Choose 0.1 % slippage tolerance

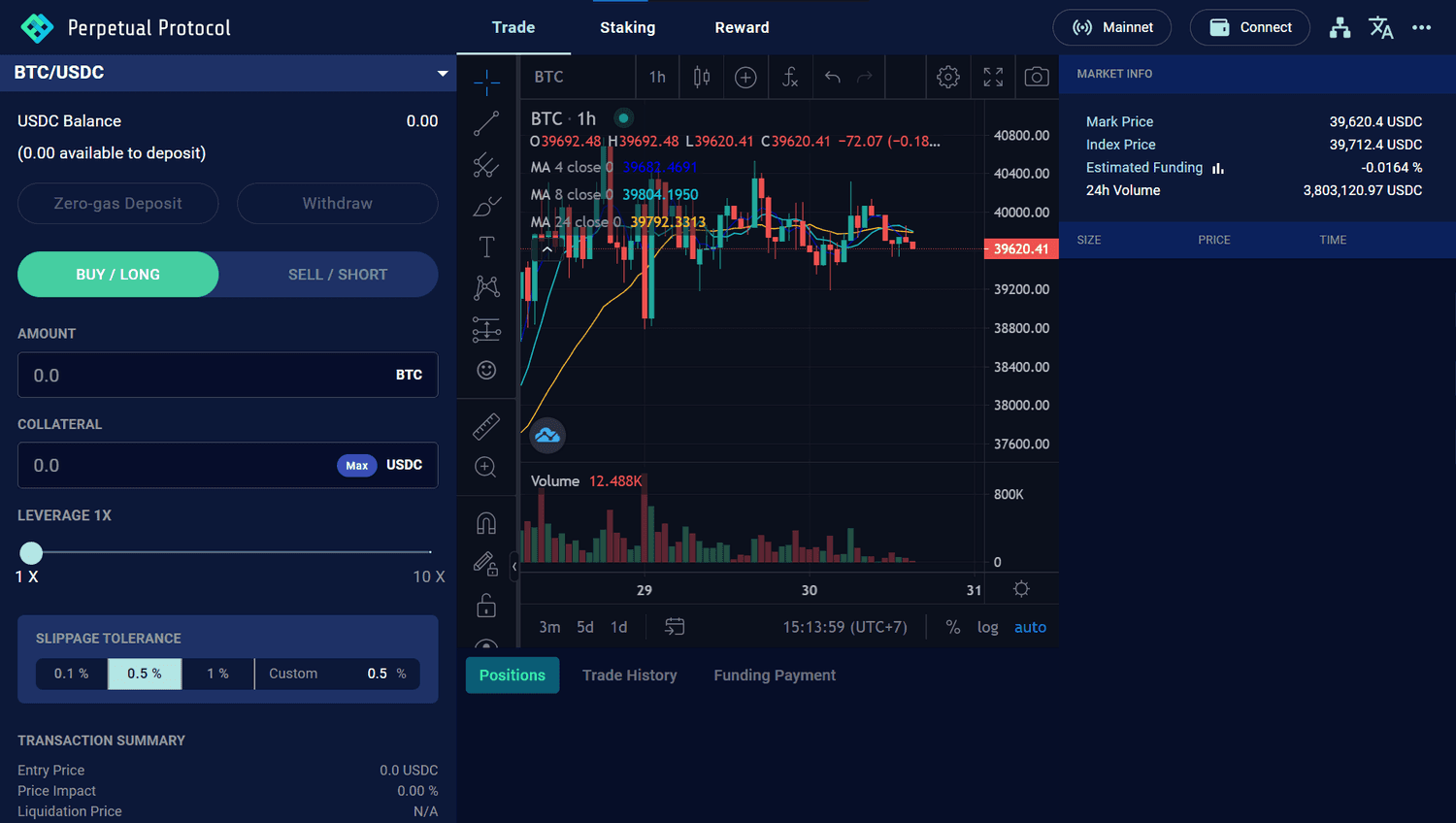click(x=72, y=674)
